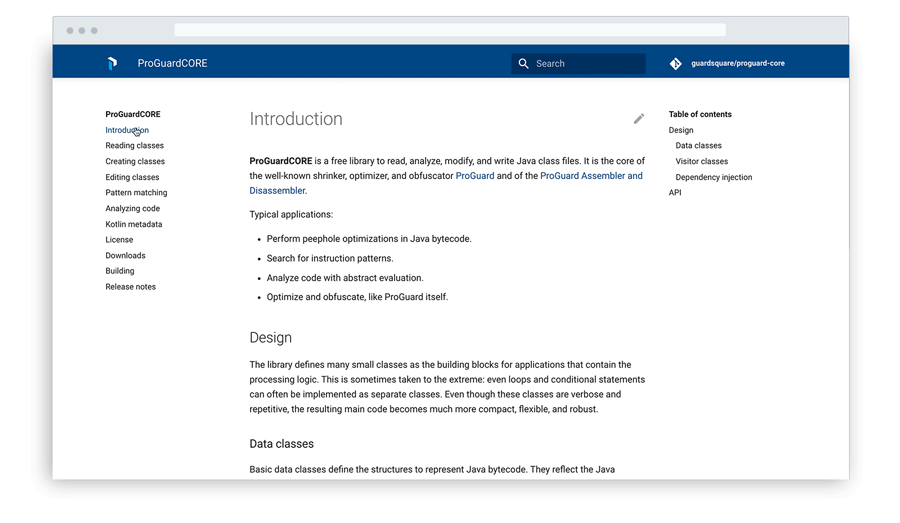Click the browser address bar
The height and width of the screenshot is (523, 900).
point(450,30)
